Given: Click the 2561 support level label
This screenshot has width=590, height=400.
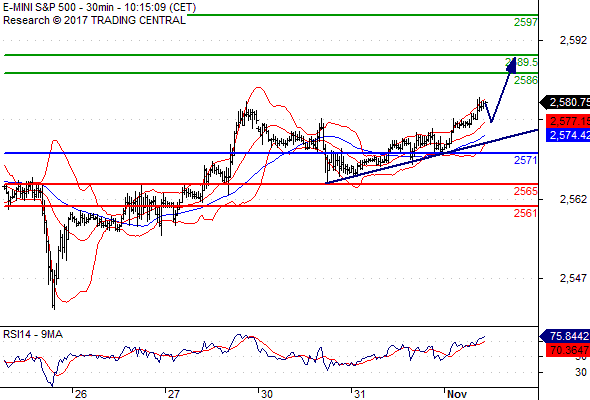Looking at the screenshot, I should click(526, 213).
